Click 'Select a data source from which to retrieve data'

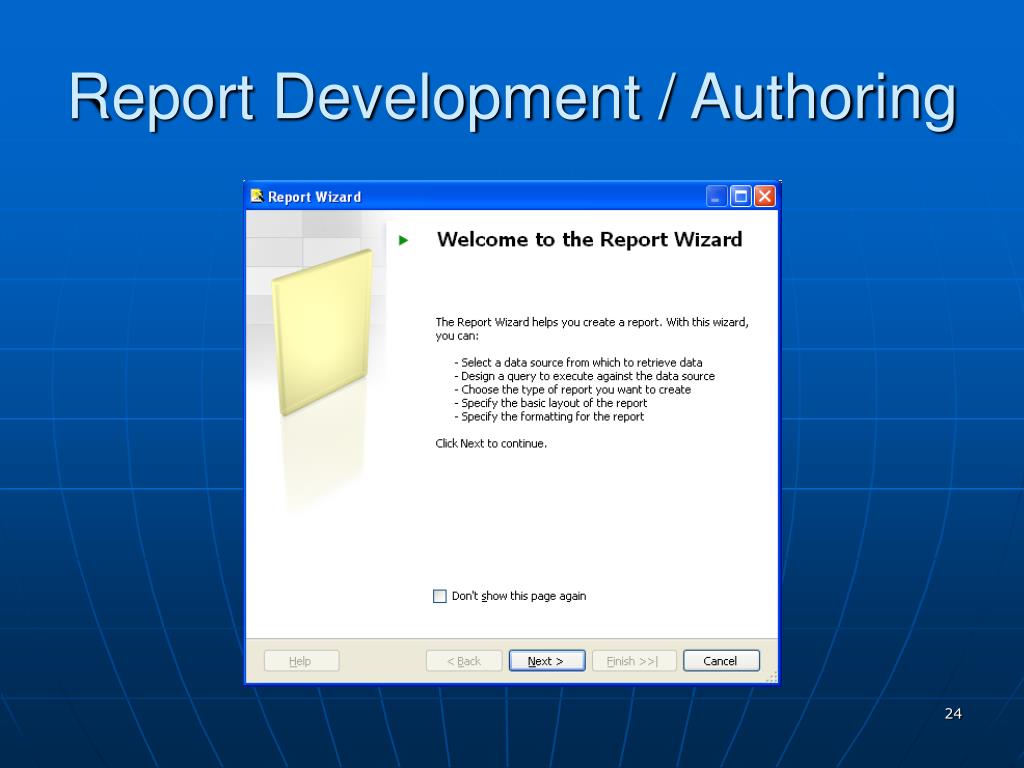pos(579,362)
